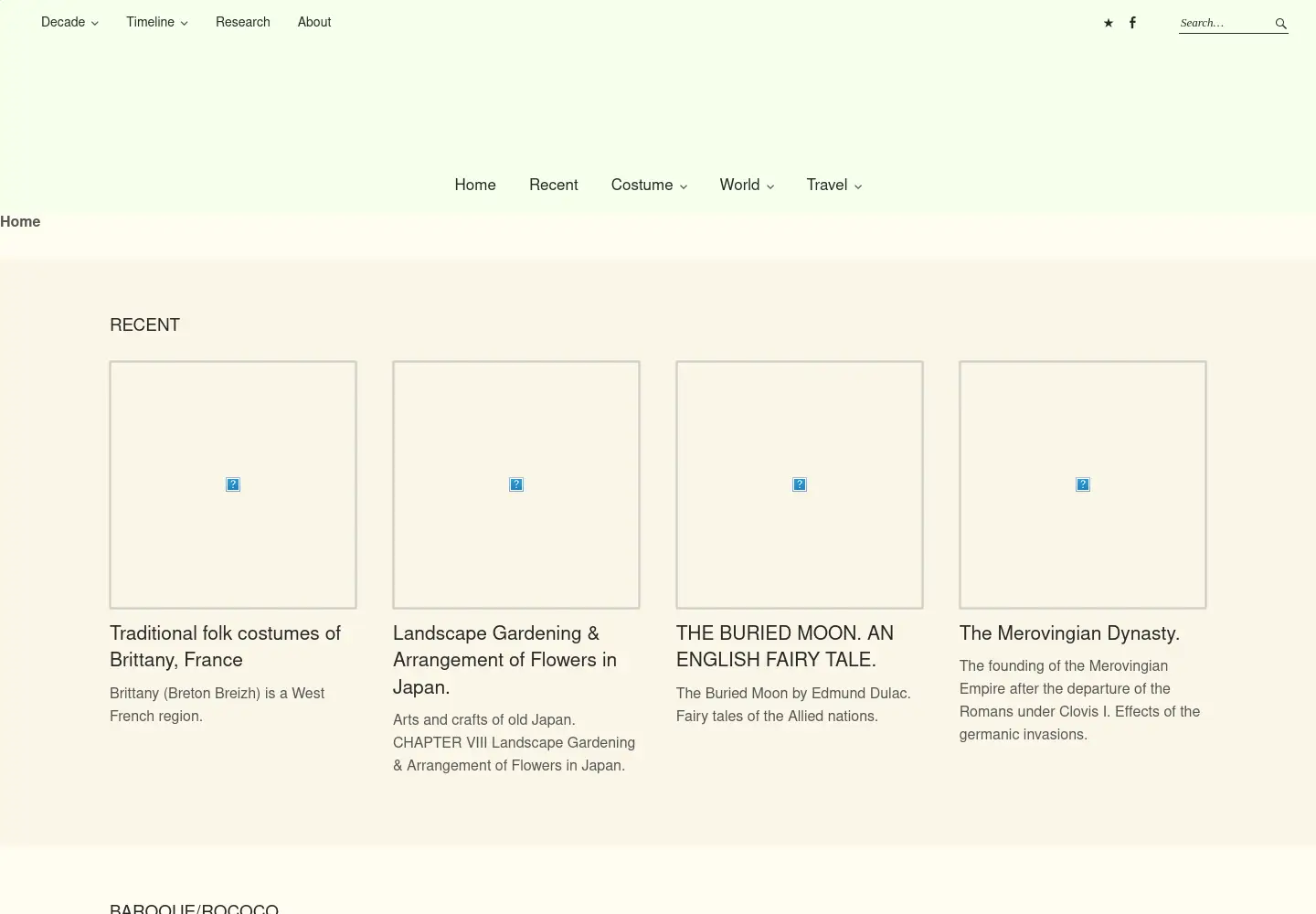The width and height of the screenshot is (1316, 914).
Task: Select Home in the main navigation
Action: pos(475,185)
